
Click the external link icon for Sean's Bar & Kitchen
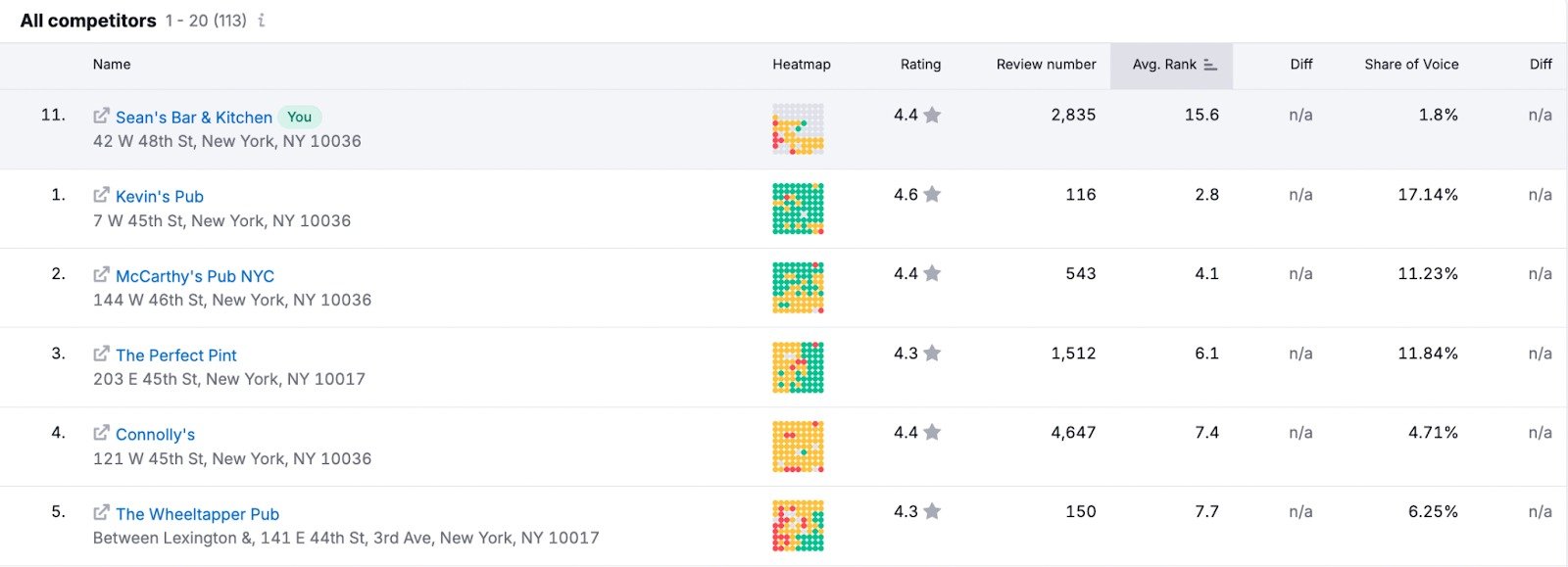pos(101,116)
